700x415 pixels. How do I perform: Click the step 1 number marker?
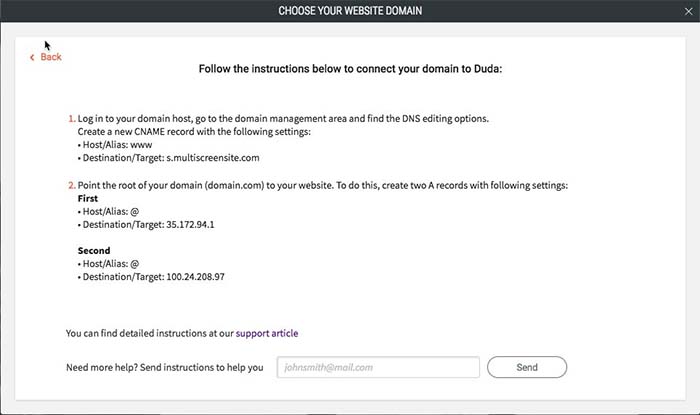pos(69,119)
